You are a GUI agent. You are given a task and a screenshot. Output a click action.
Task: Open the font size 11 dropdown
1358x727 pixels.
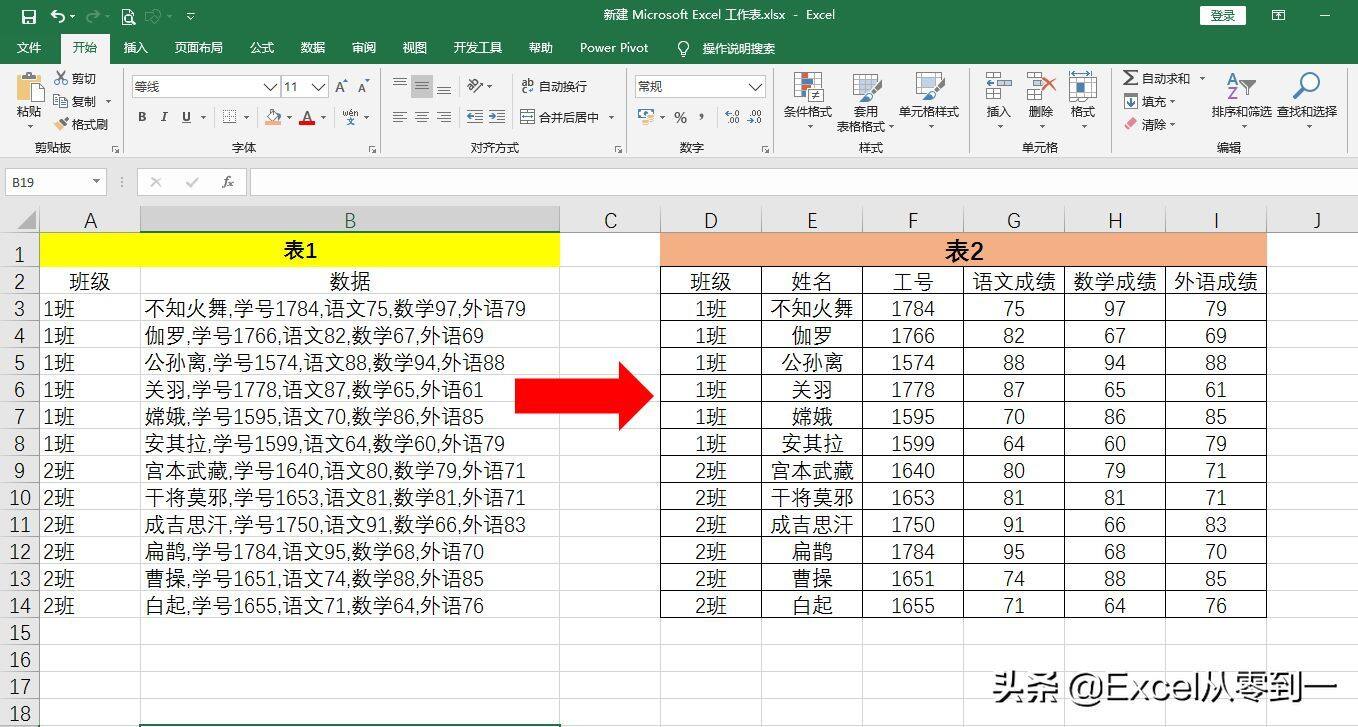[x=319, y=87]
